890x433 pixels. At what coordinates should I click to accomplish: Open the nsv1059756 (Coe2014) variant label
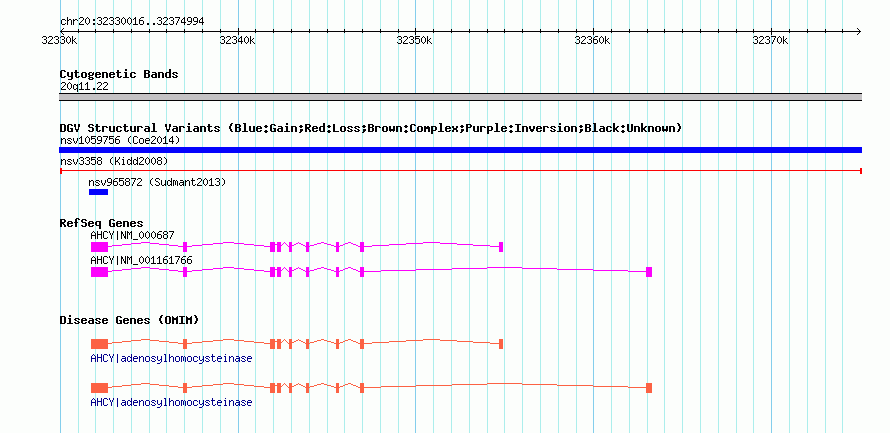pyautogui.click(x=120, y=140)
